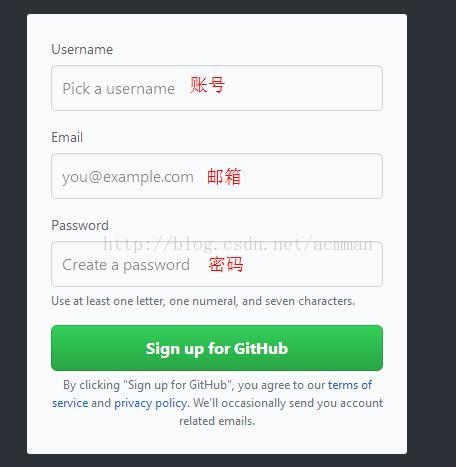Image resolution: width=456 pixels, height=467 pixels.
Task: Click the 'Create a password' placeholder text
Action: 126,265
